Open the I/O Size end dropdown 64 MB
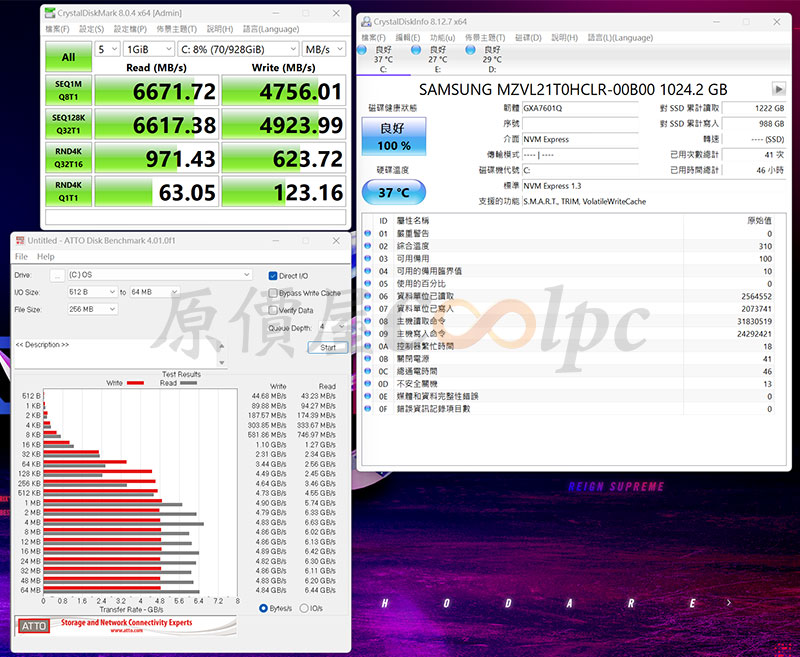The image size is (800, 657). (x=155, y=292)
